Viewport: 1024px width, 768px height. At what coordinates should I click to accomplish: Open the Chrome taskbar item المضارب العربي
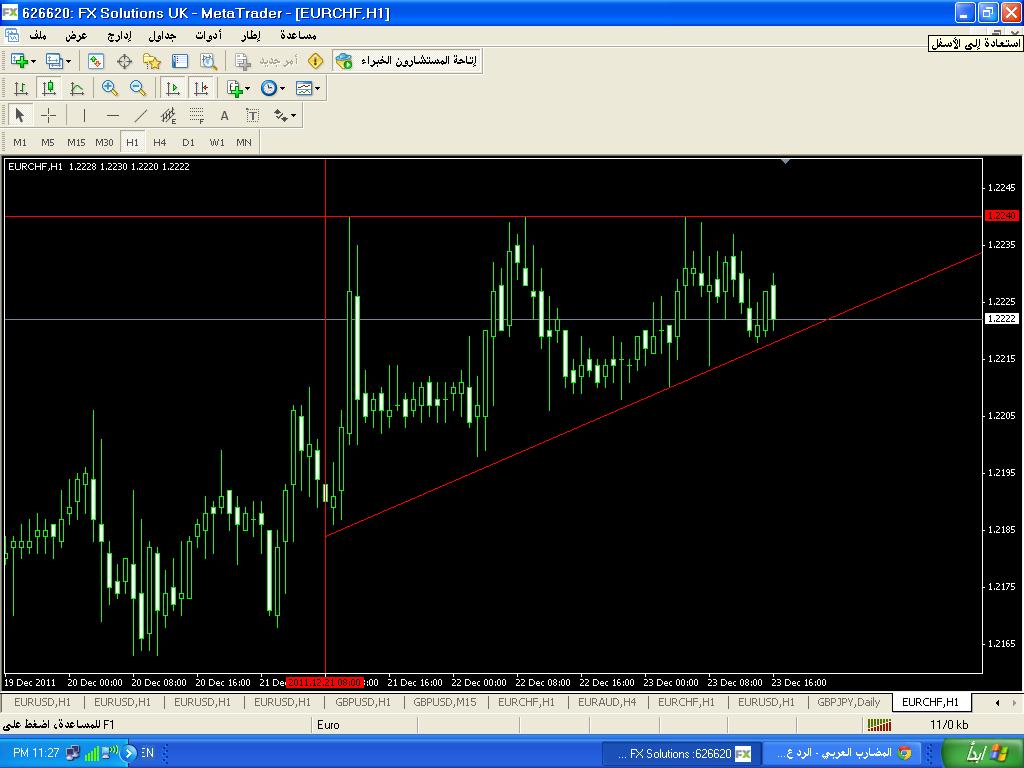[x=843, y=753]
